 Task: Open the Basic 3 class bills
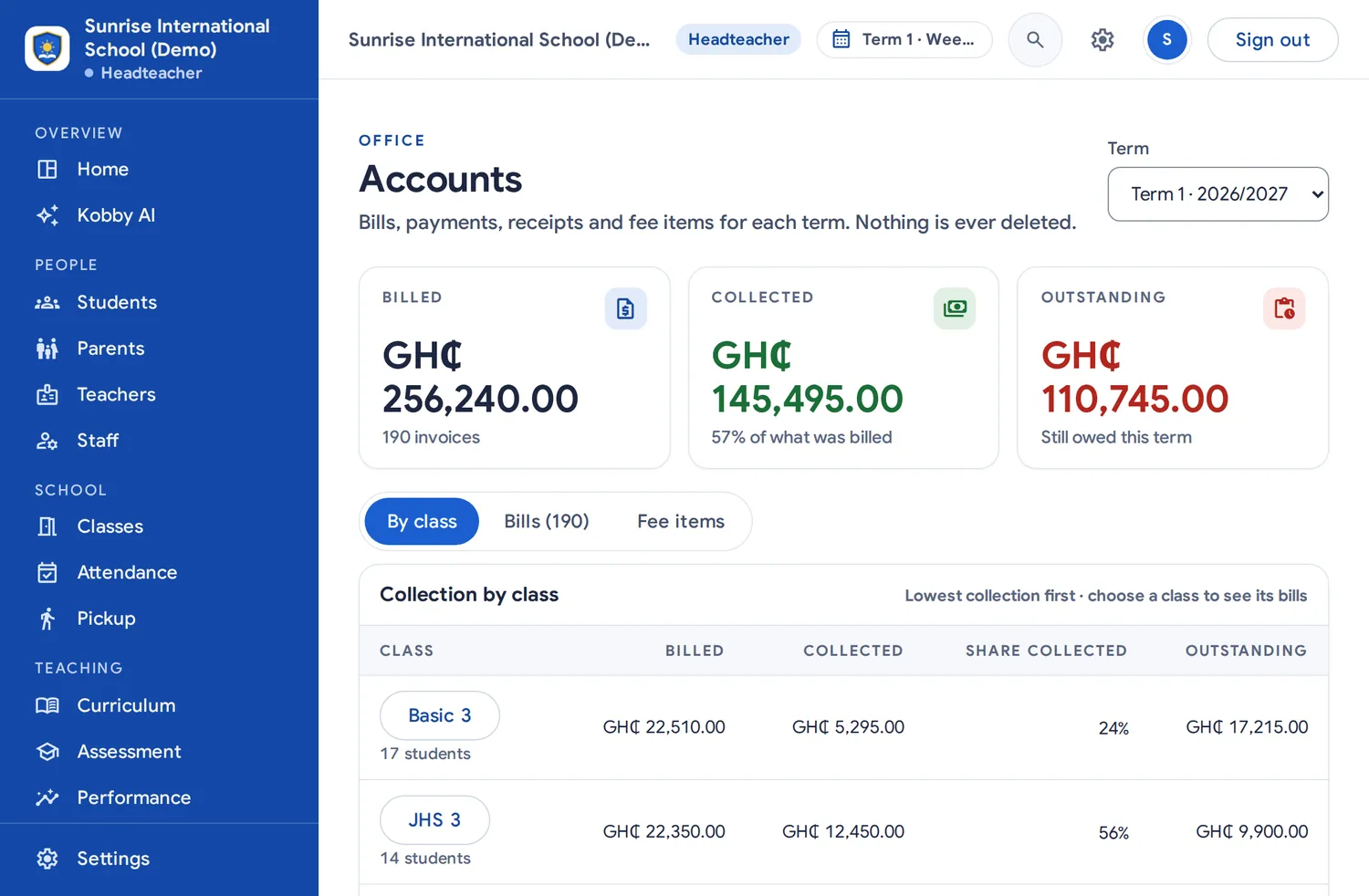click(x=440, y=715)
